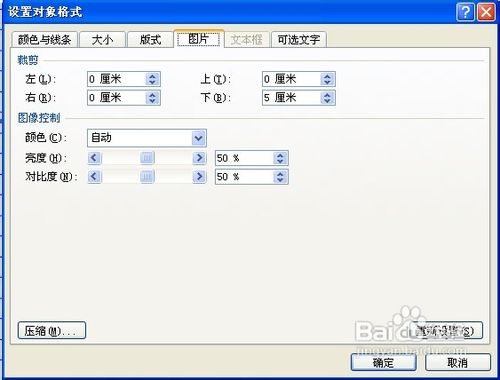Increase the 左(L) crop value with up arrow

[x=153, y=76]
